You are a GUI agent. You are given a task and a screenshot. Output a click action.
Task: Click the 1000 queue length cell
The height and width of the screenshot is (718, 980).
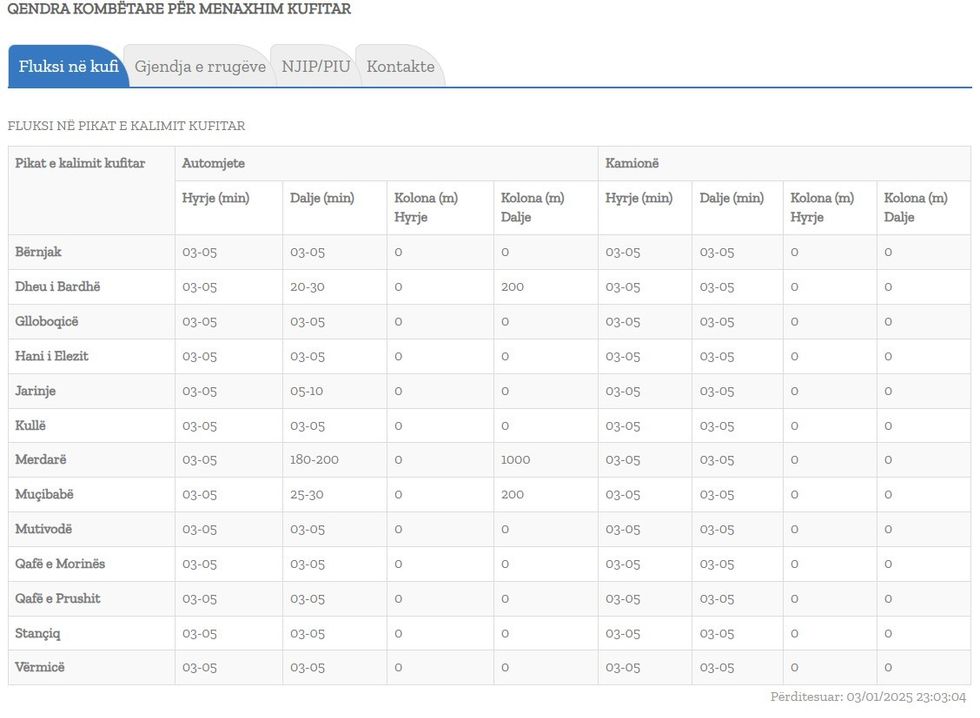point(515,460)
